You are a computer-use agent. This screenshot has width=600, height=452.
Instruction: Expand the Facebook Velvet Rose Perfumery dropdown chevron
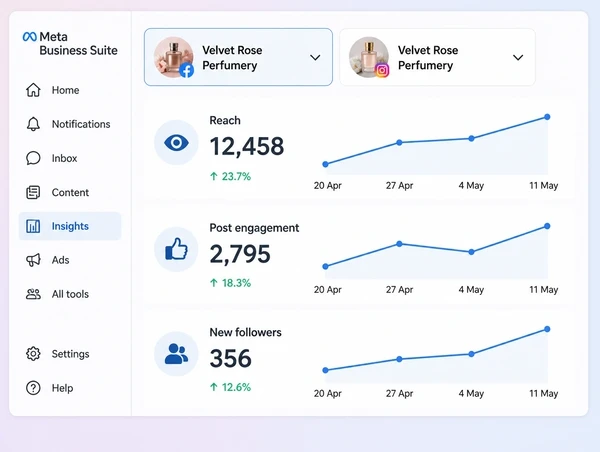tap(315, 57)
